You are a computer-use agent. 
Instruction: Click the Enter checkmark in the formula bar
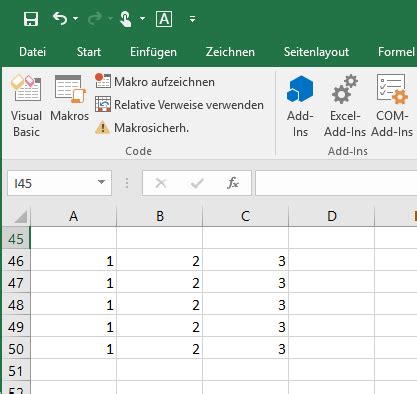coord(197,183)
